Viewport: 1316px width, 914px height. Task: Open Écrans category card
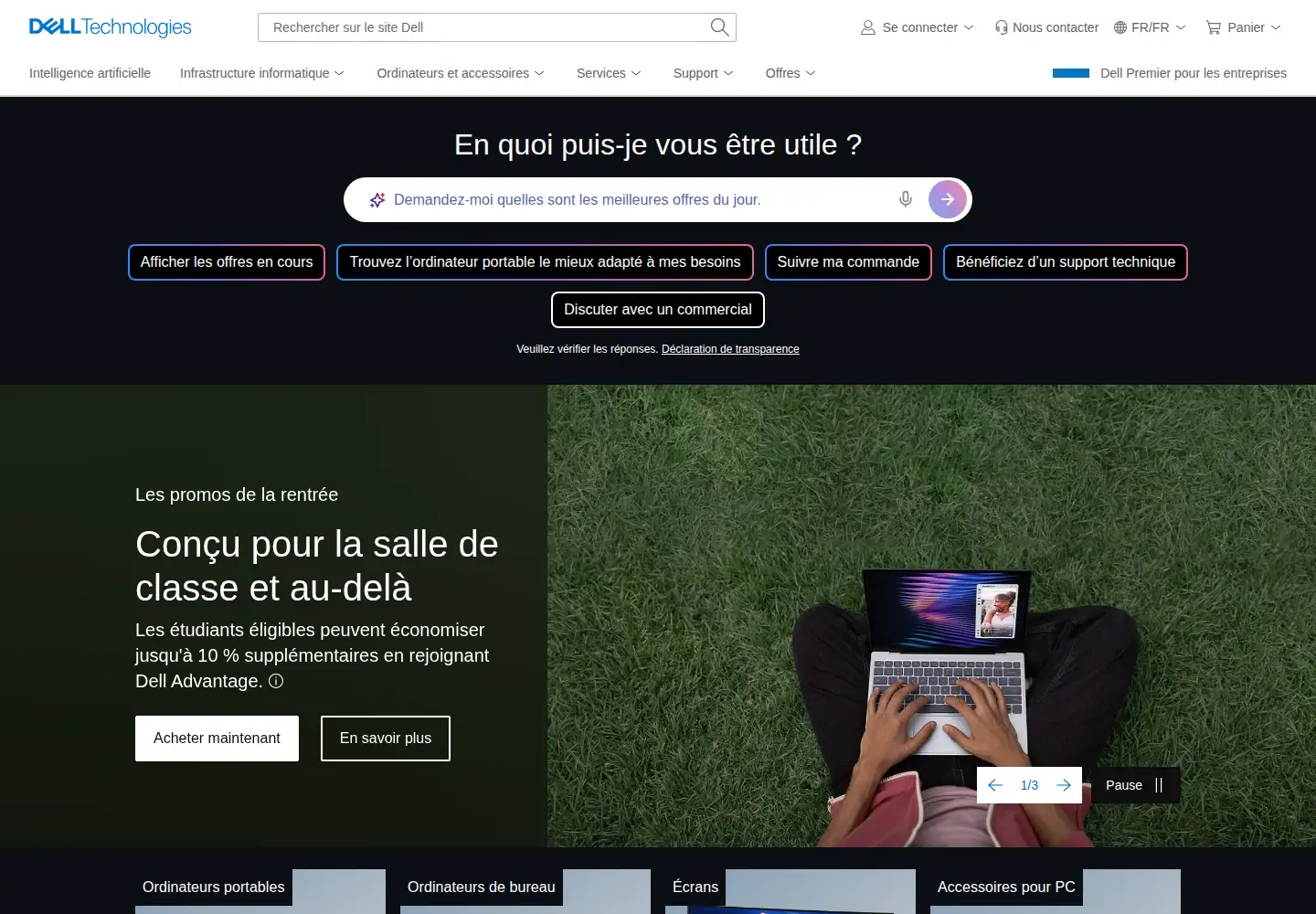[791, 891]
